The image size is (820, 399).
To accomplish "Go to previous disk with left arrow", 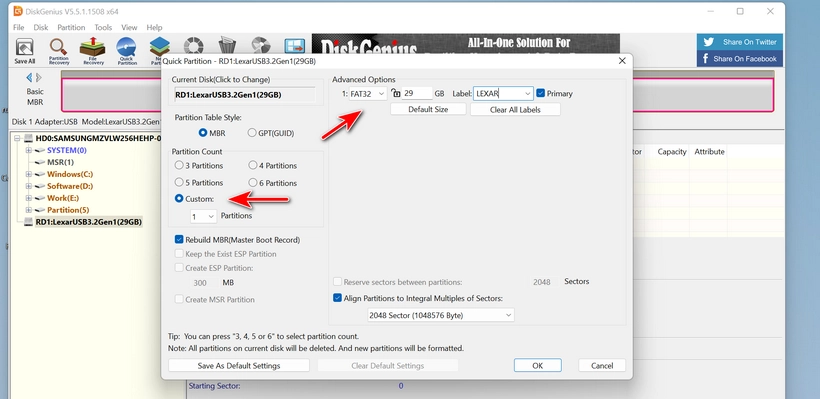I will click(29, 77).
